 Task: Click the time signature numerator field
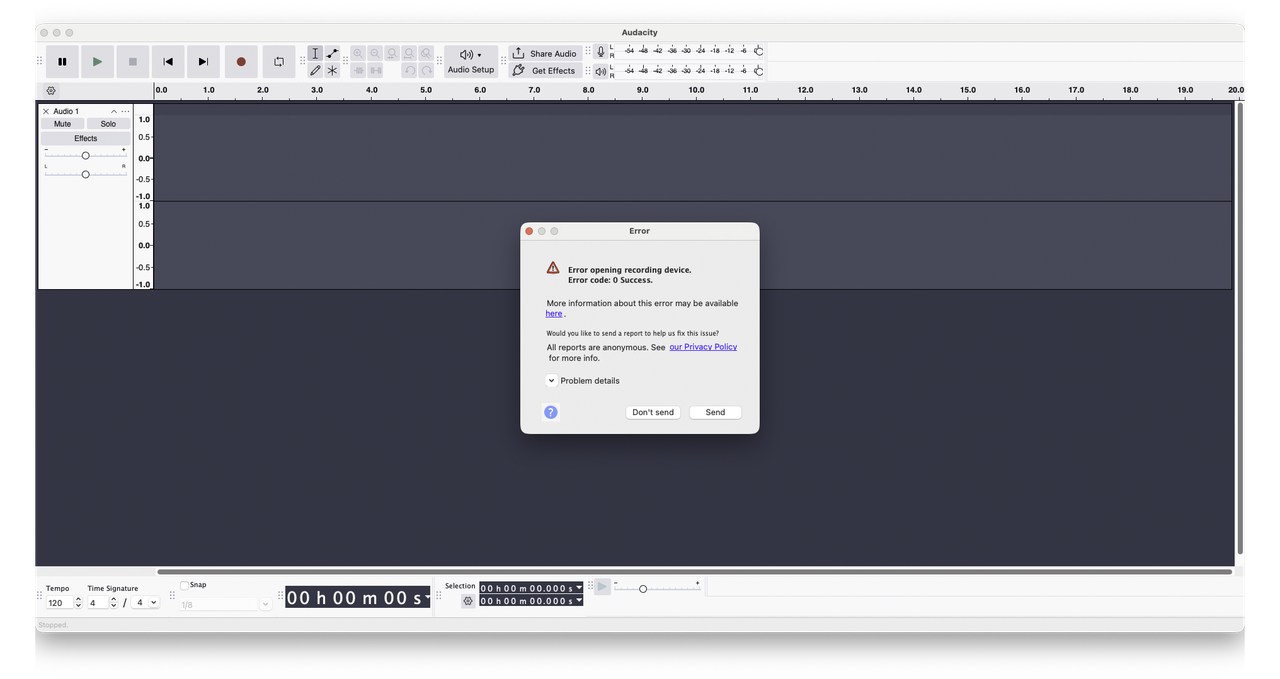[x=96, y=603]
